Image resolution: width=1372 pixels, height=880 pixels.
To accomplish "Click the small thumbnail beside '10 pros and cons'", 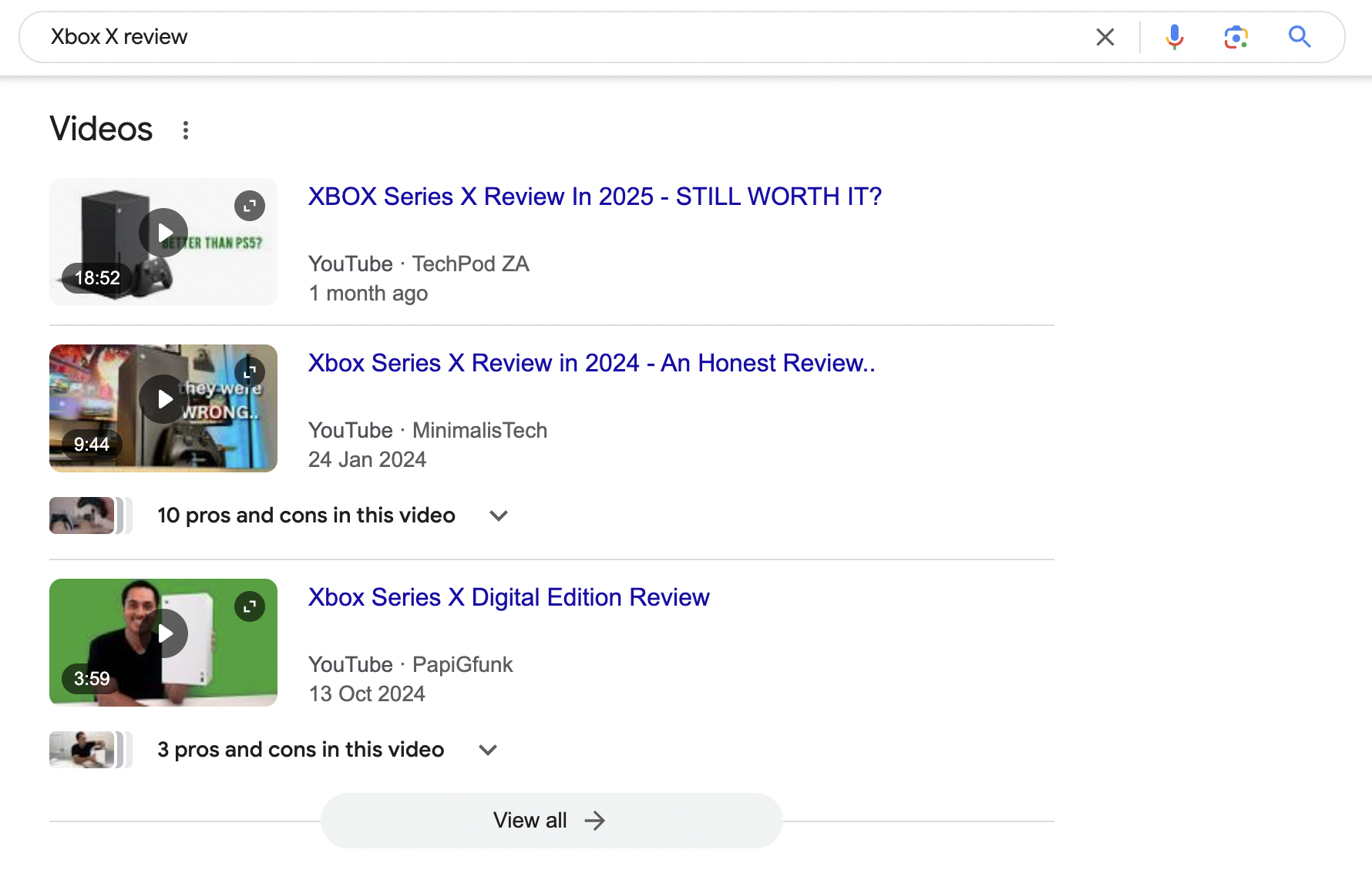I will click(90, 516).
